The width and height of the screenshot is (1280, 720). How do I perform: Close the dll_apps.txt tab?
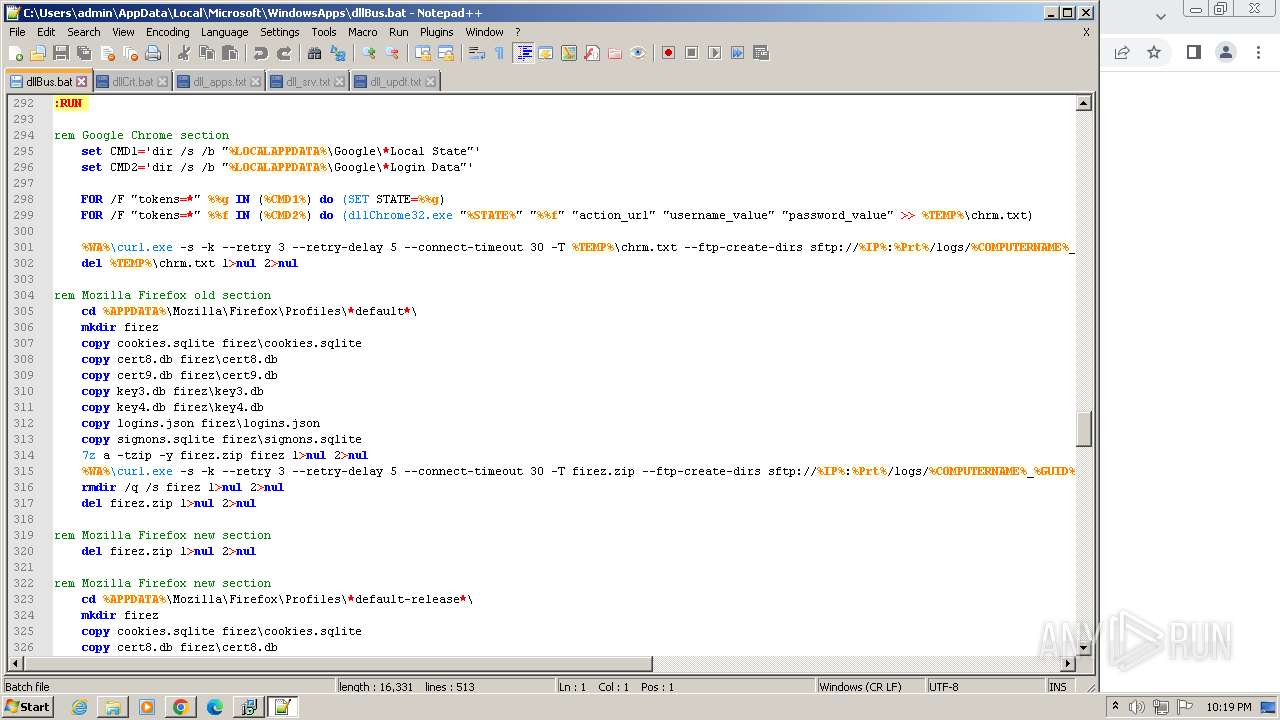255,82
